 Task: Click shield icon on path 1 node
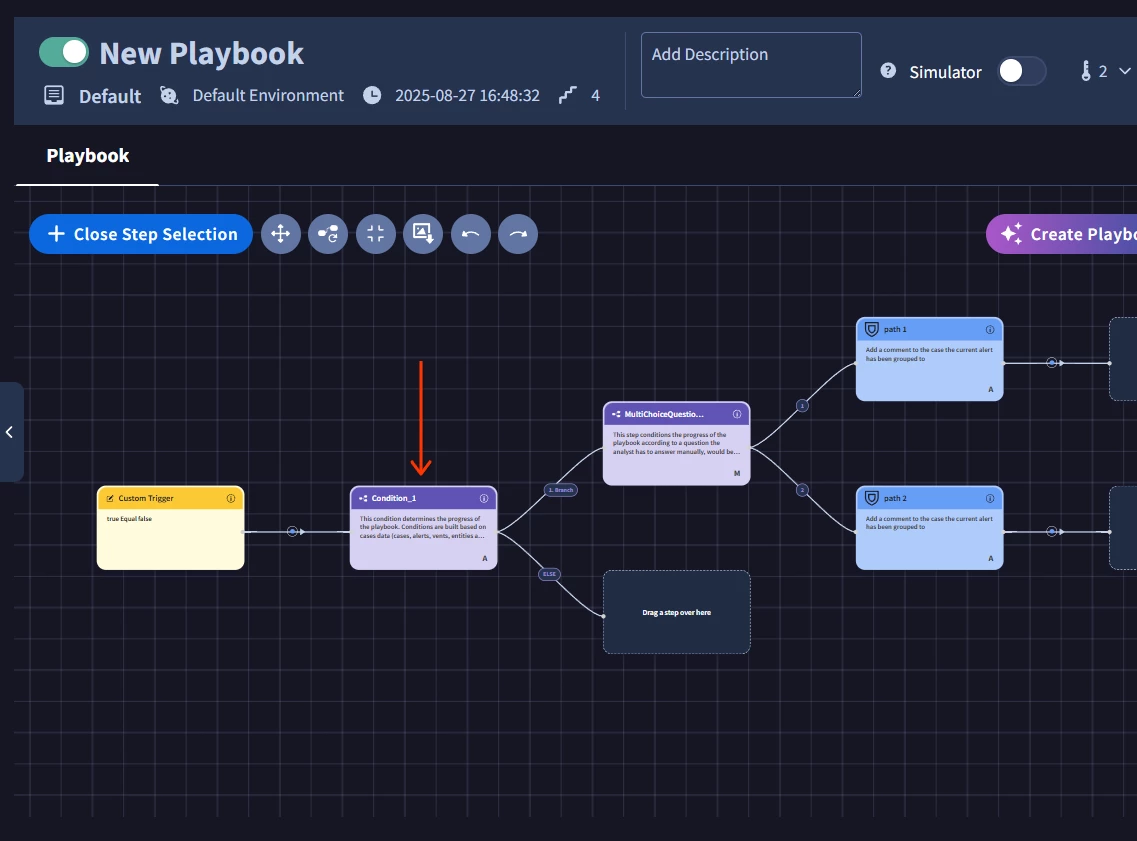coord(872,329)
